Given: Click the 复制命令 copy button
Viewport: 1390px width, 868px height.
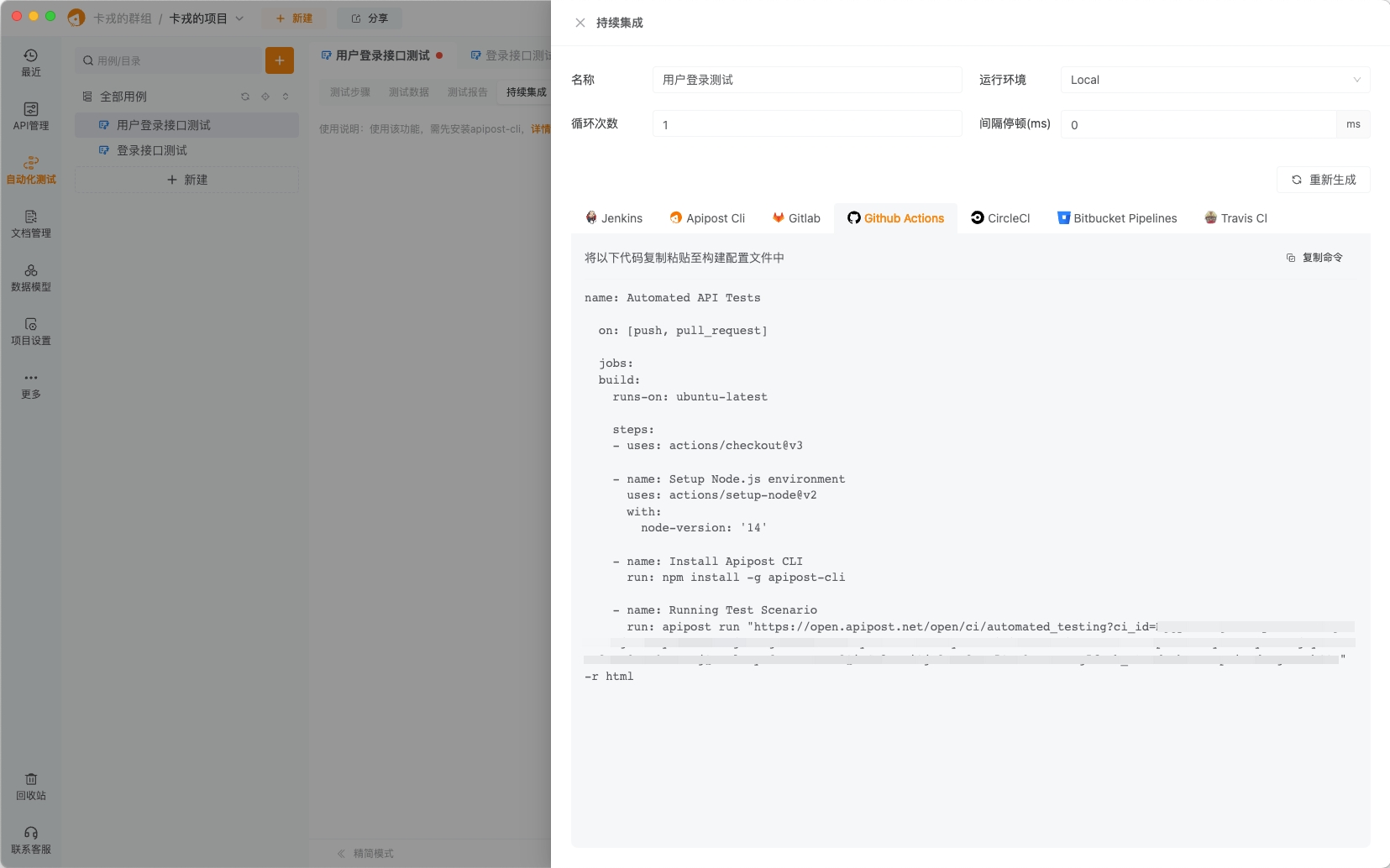Looking at the screenshot, I should click(1314, 258).
